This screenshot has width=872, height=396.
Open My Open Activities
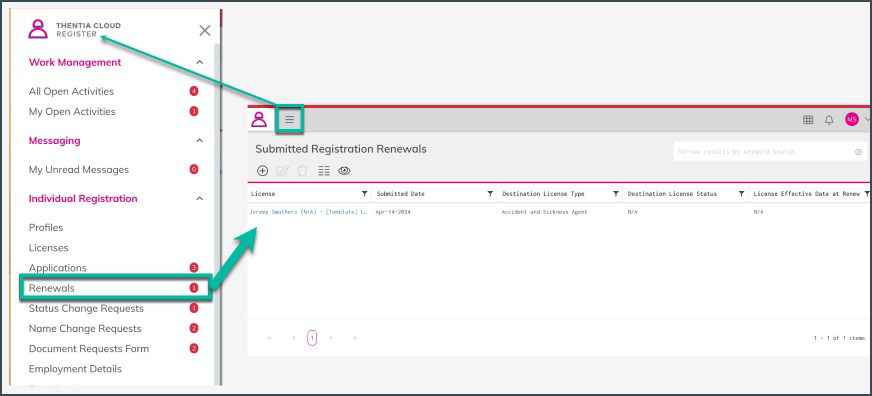[x=72, y=111]
